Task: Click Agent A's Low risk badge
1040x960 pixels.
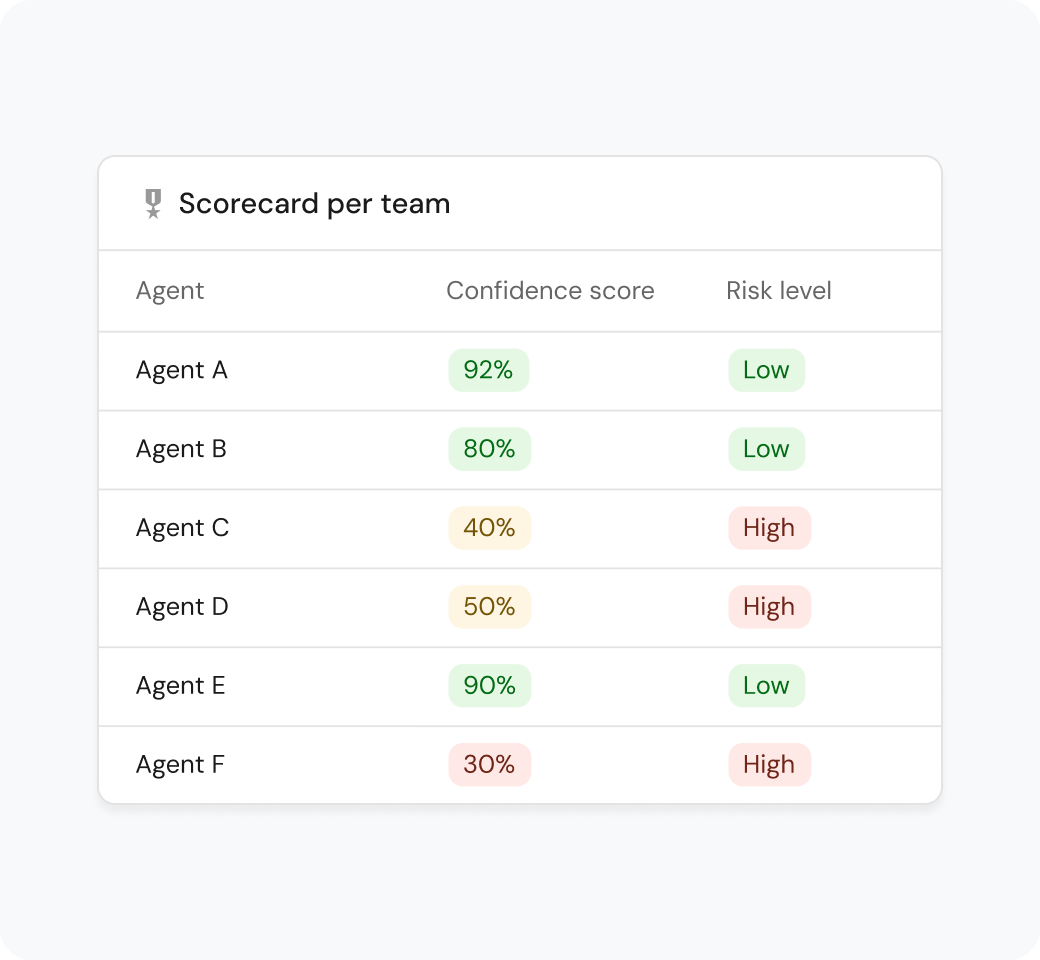Action: click(x=767, y=370)
